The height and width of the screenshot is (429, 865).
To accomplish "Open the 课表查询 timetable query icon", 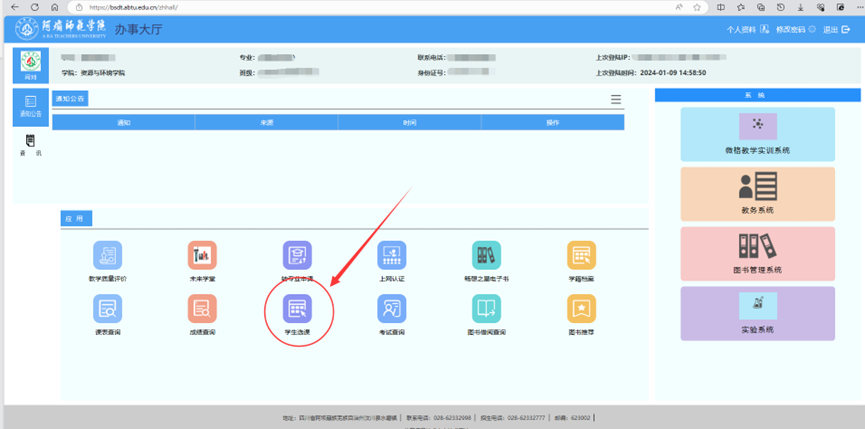I will click(107, 308).
